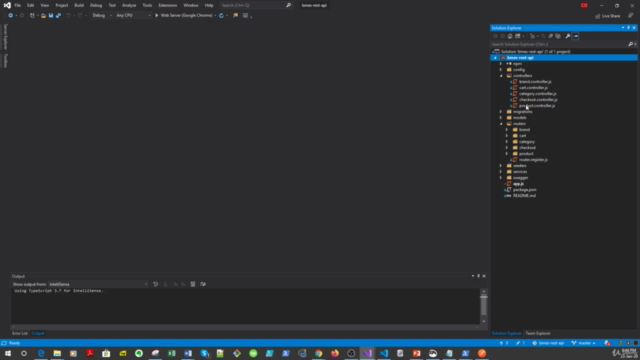Select app.js in Solution Explorer
640x360 pixels.
(518, 184)
